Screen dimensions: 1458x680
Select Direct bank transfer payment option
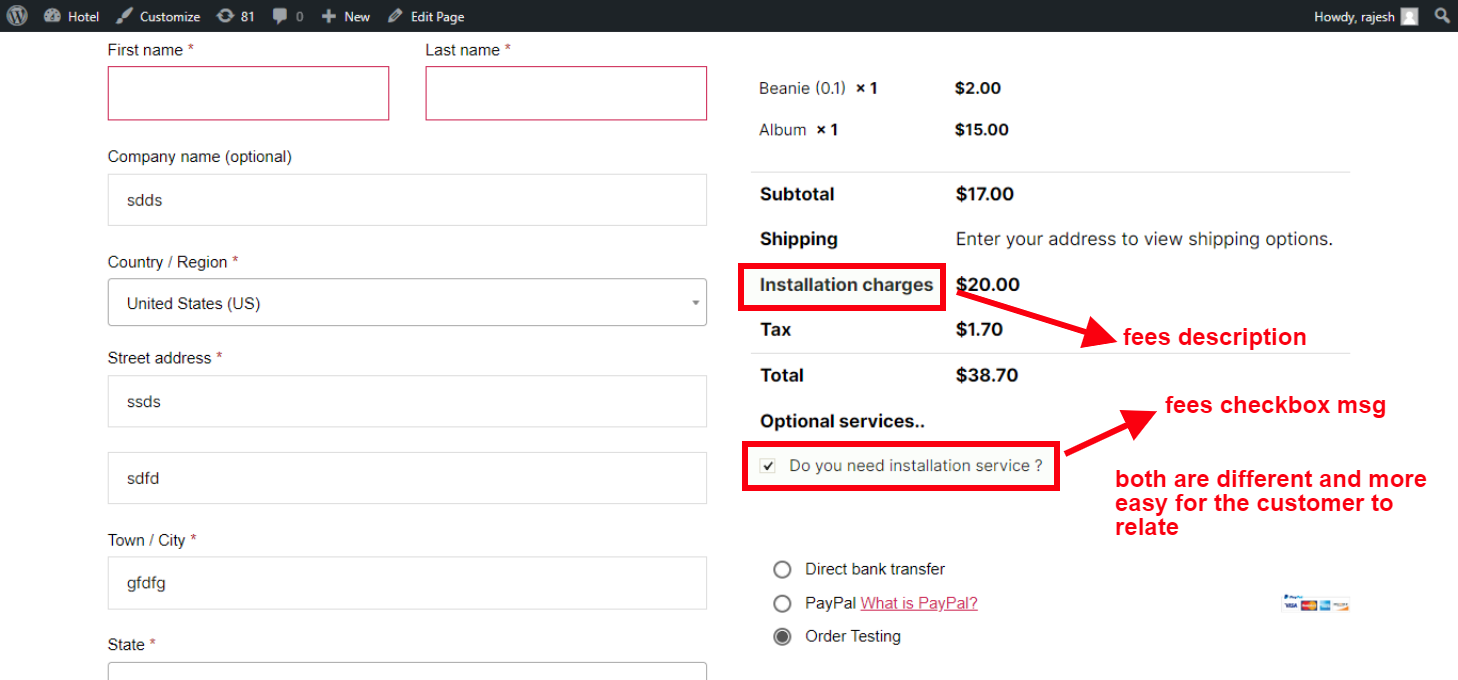782,569
